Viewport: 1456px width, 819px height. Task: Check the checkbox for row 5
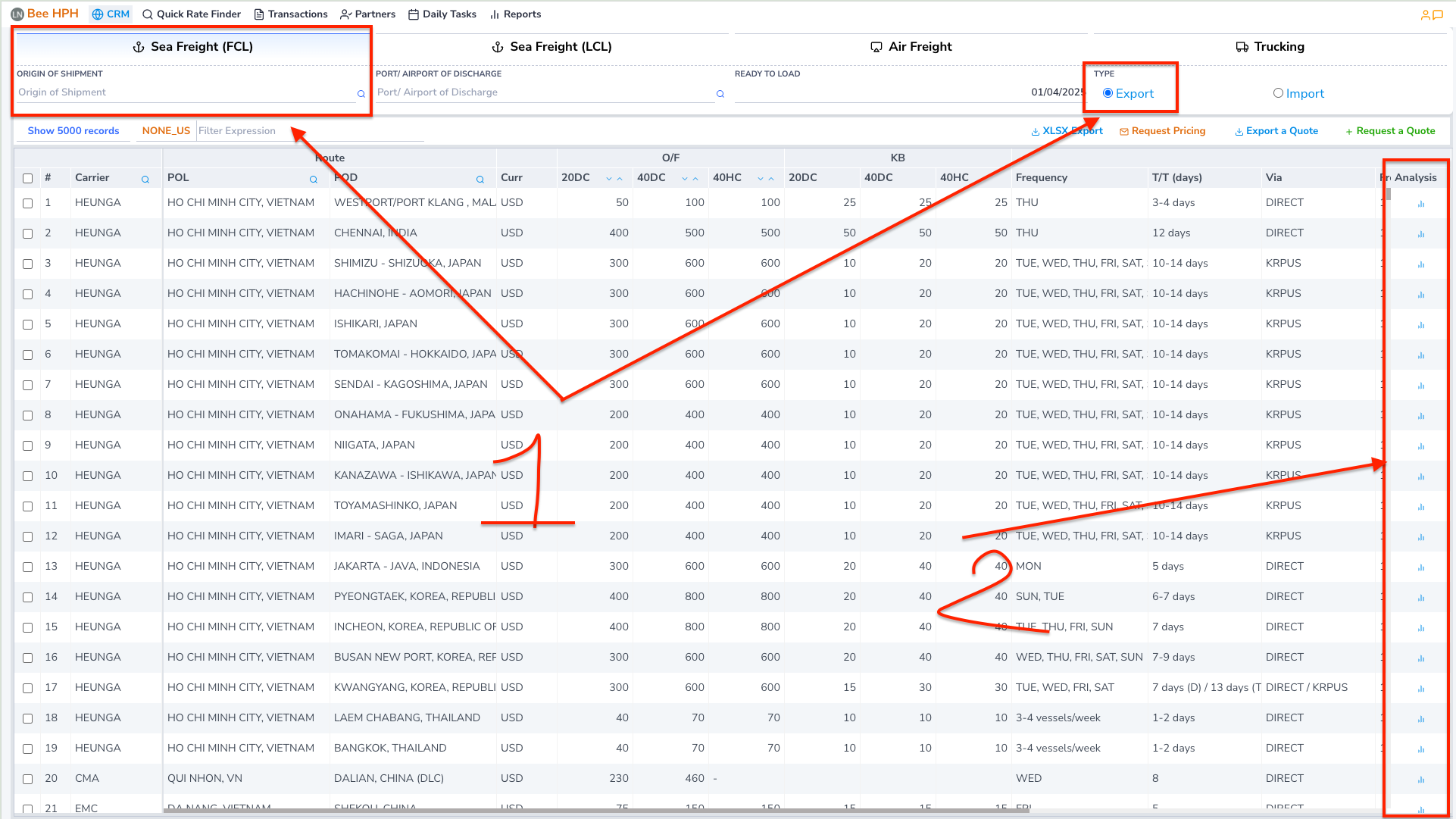28,324
